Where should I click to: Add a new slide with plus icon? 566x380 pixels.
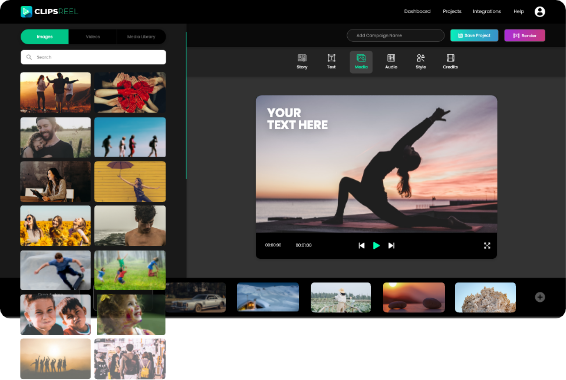540,297
